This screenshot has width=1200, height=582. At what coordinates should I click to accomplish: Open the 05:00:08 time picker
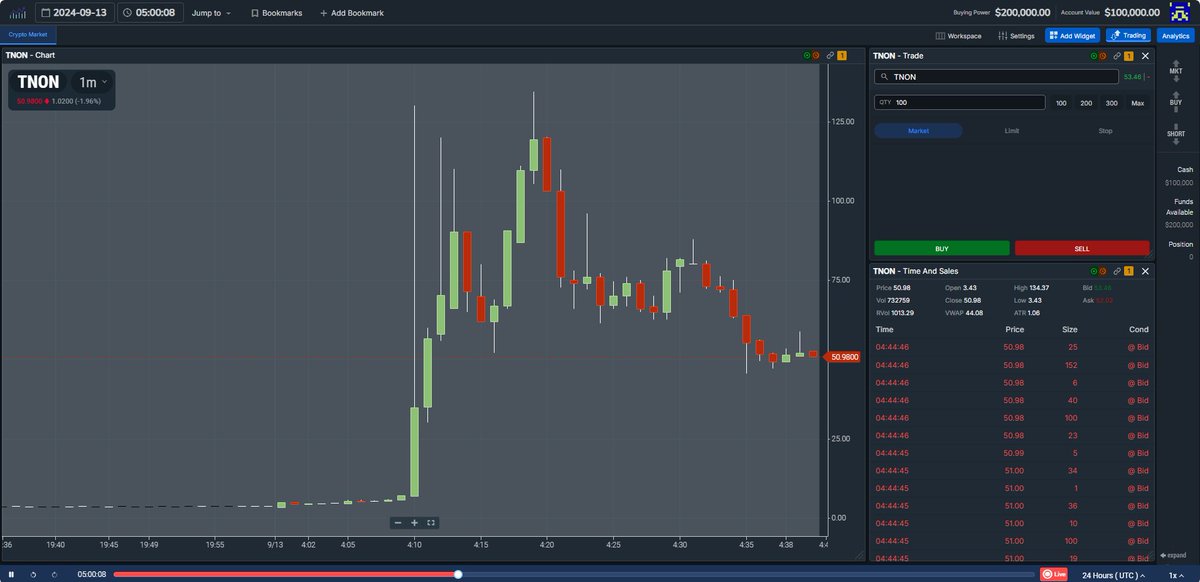coord(150,13)
